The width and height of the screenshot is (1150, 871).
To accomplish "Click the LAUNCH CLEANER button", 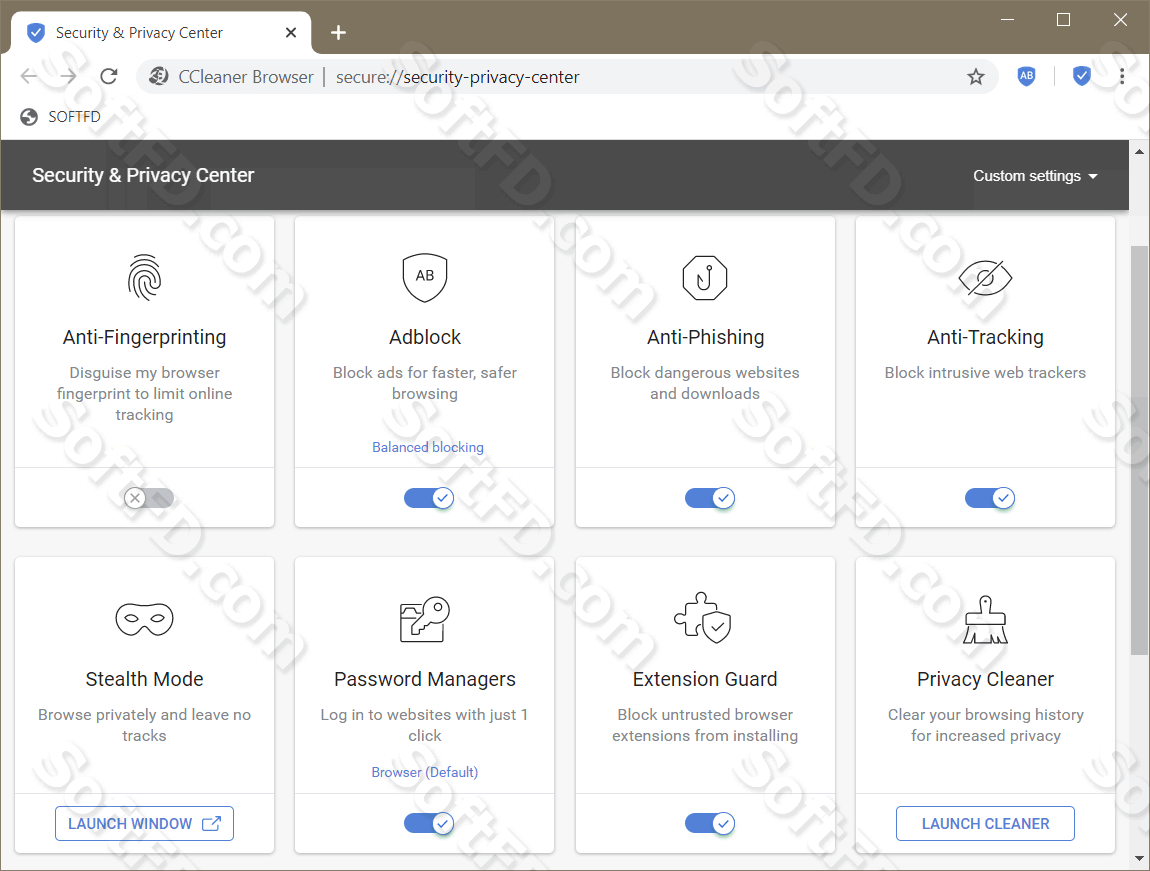I will click(x=985, y=823).
